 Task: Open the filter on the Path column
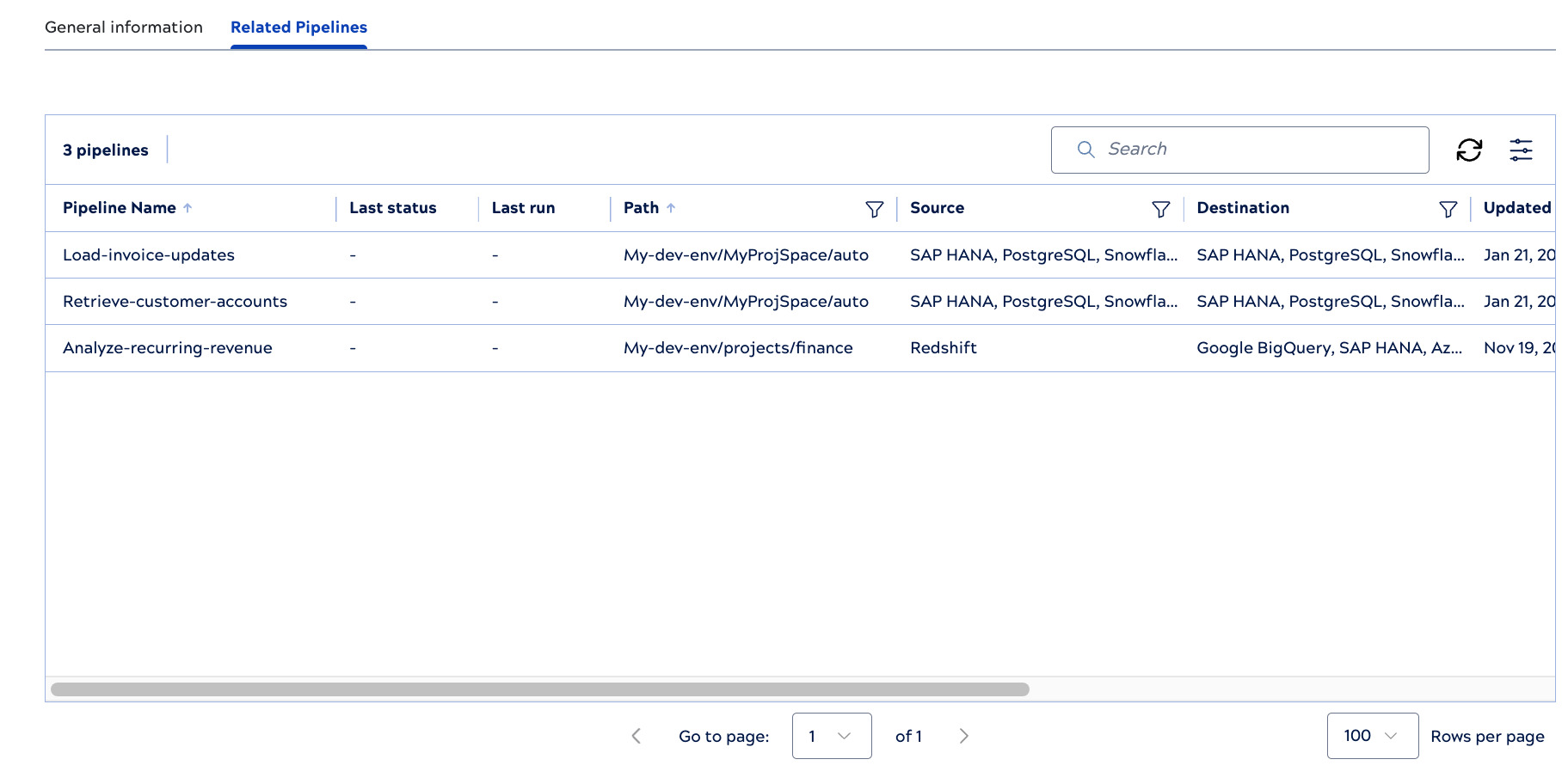(x=875, y=208)
